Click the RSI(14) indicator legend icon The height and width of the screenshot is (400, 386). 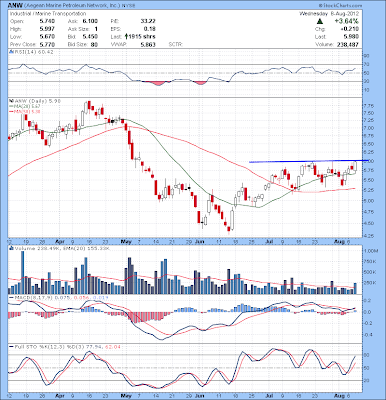tap(11, 52)
